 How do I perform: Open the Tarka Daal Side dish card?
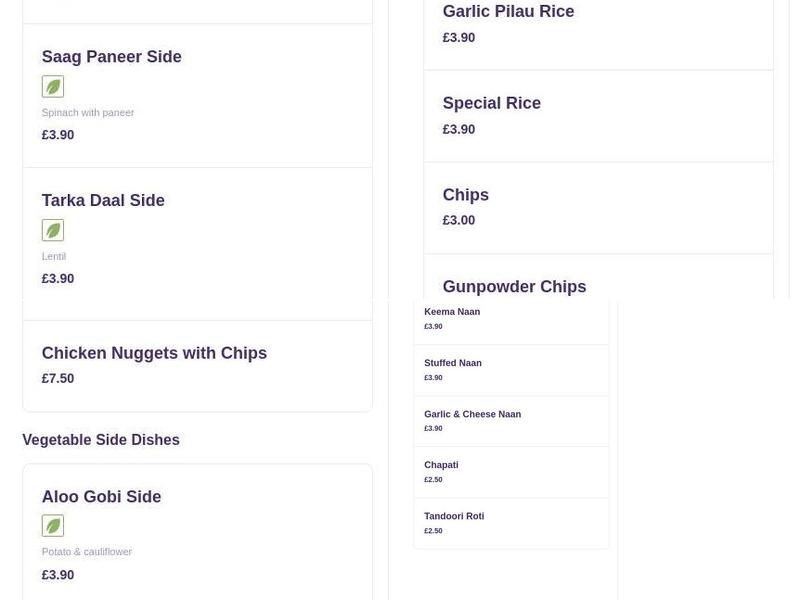[x=103, y=200]
